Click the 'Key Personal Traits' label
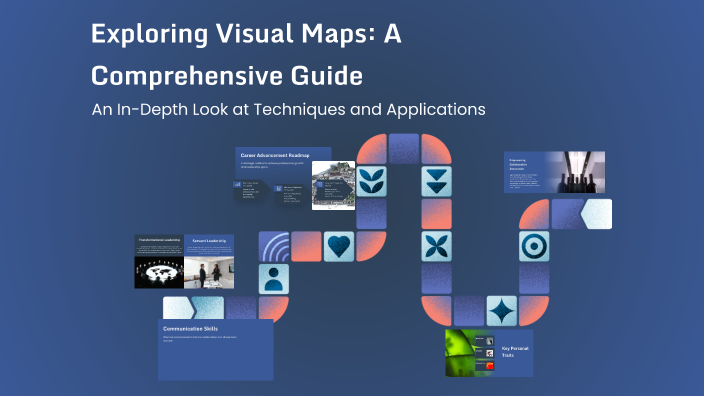 pyautogui.click(x=515, y=352)
